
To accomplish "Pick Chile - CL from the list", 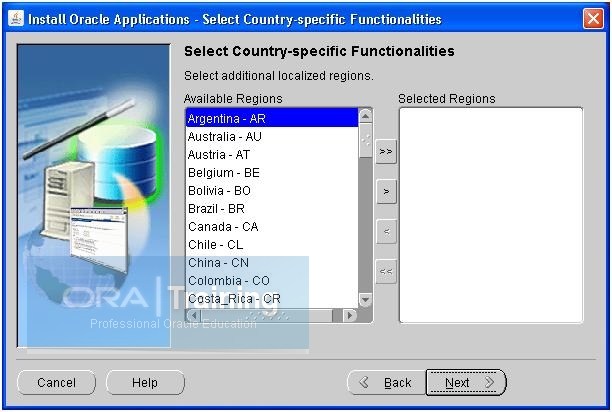I will 272,244.
